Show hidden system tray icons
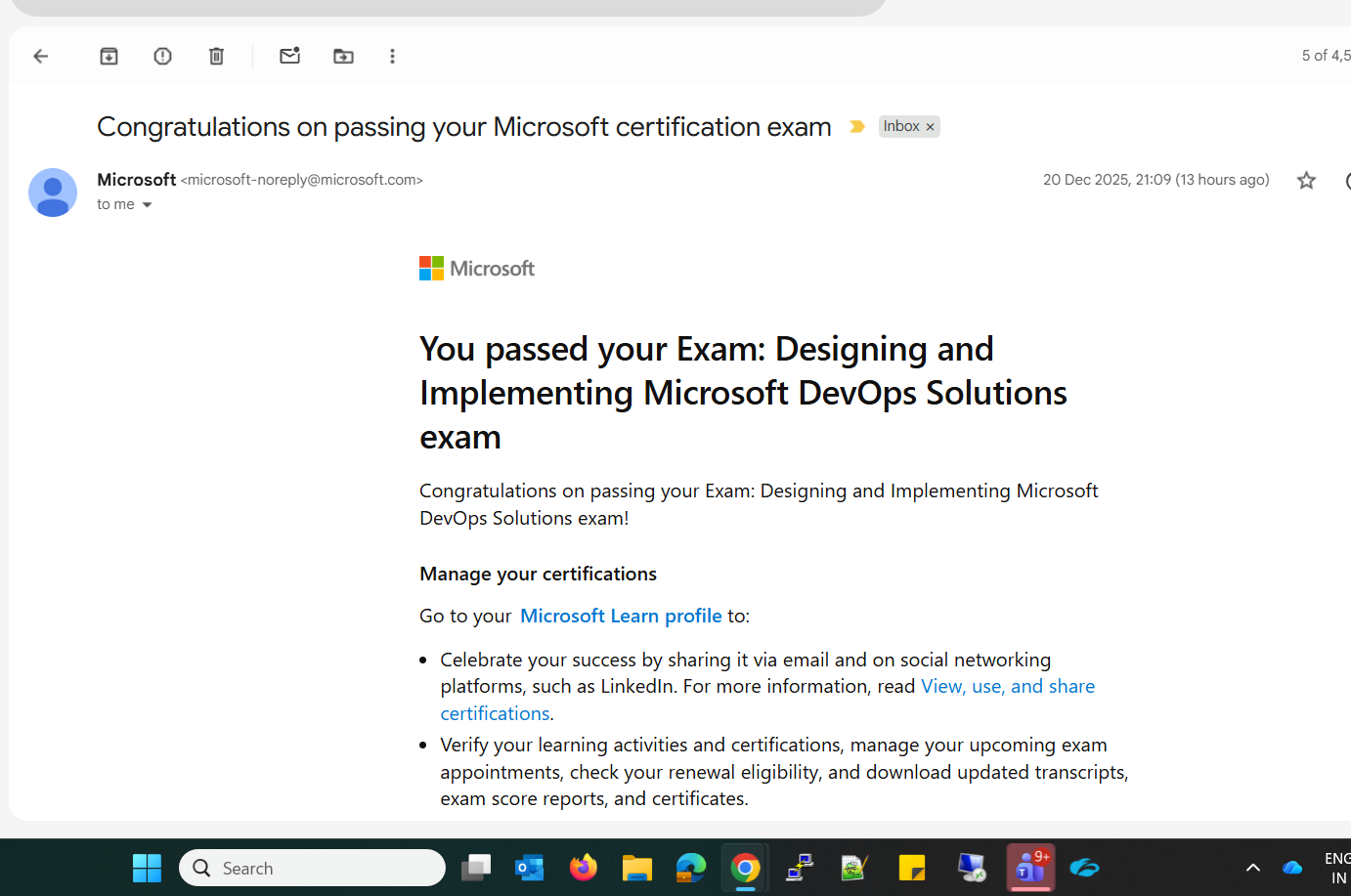 tap(1252, 868)
